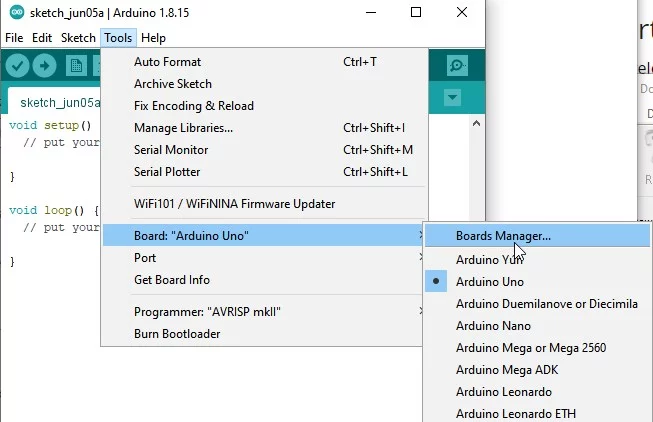Screen dimensions: 653x422
Task: Close the open Tools menu
Action: (118, 38)
